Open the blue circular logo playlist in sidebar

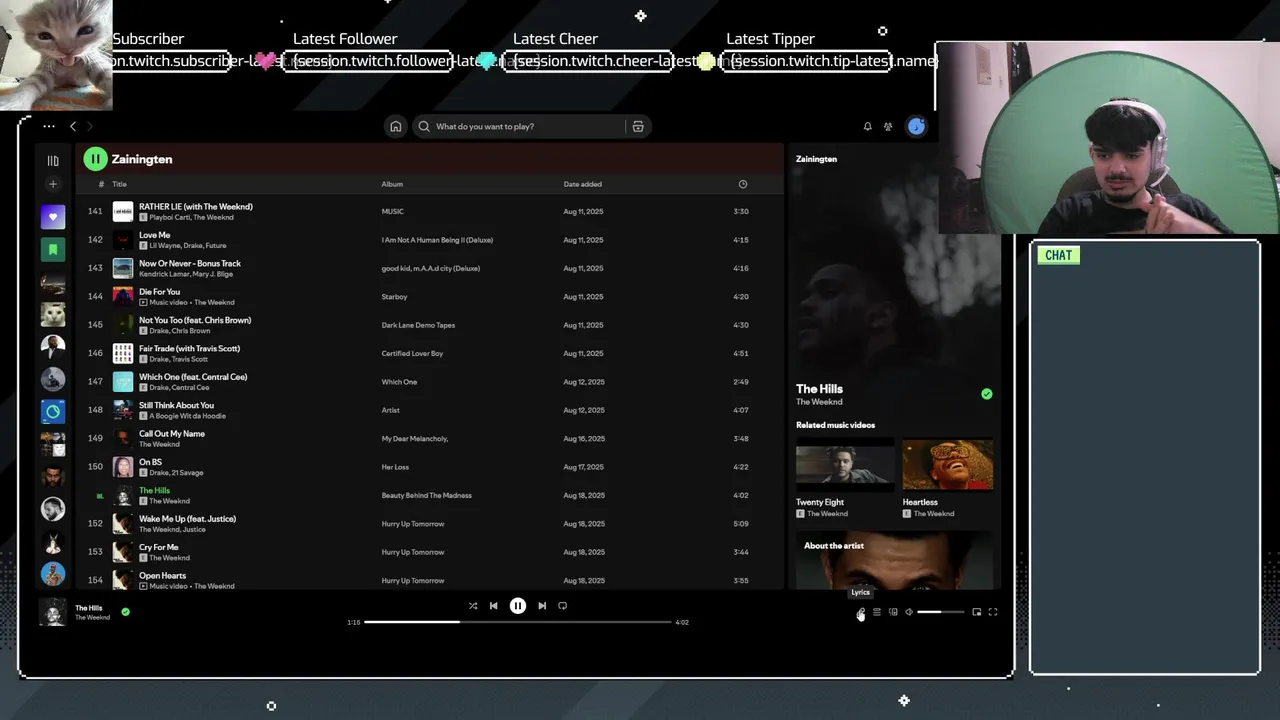[x=53, y=411]
